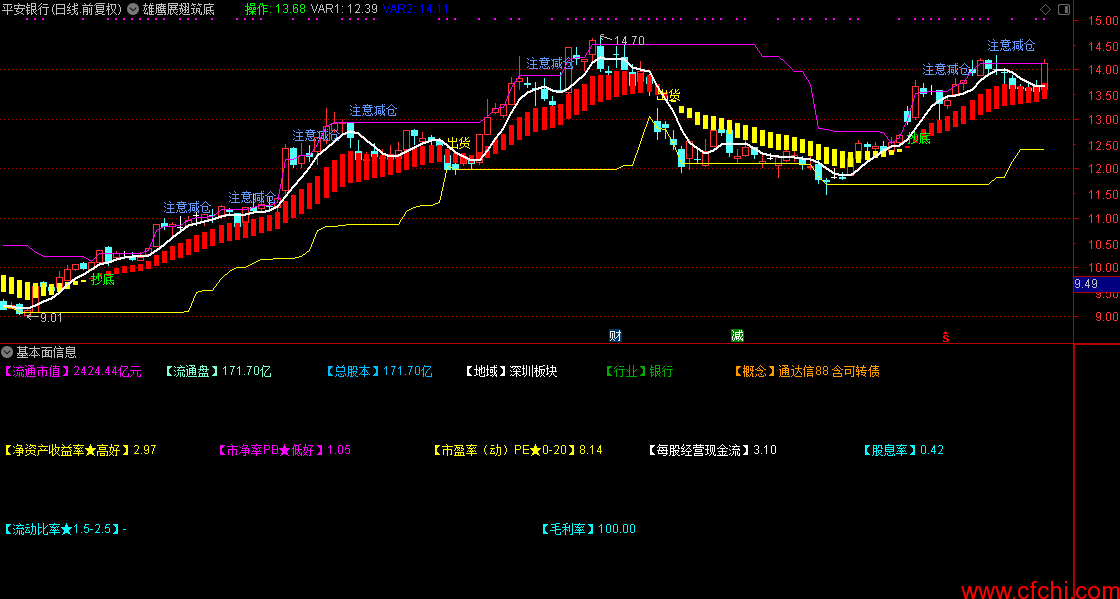Click the 基本面信息 panel title

point(46,352)
